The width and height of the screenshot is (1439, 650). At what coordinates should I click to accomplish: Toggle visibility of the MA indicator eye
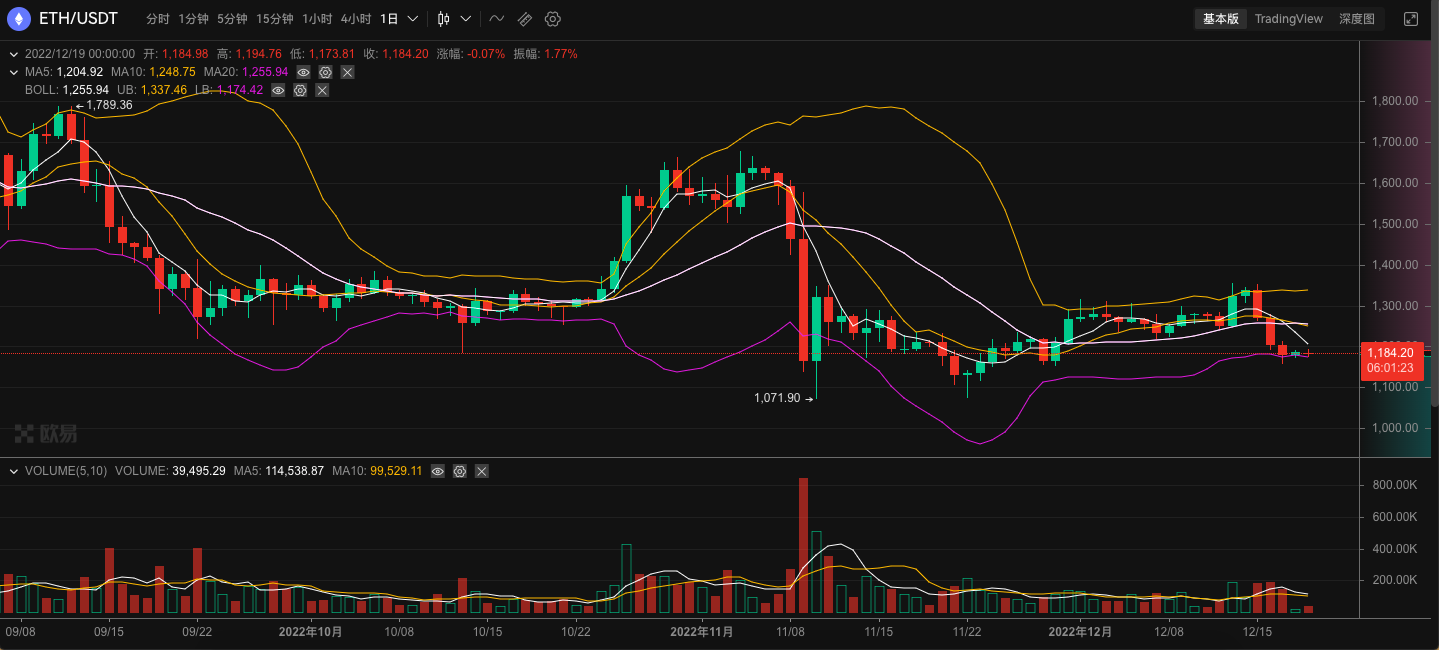point(302,72)
